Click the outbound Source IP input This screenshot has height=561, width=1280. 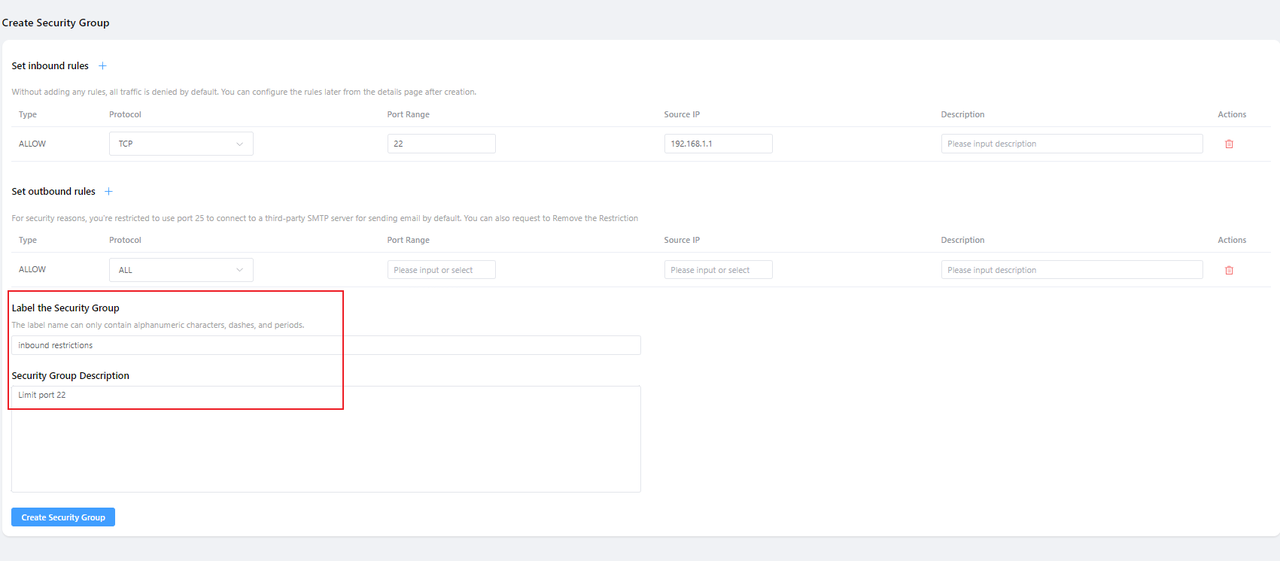point(718,270)
